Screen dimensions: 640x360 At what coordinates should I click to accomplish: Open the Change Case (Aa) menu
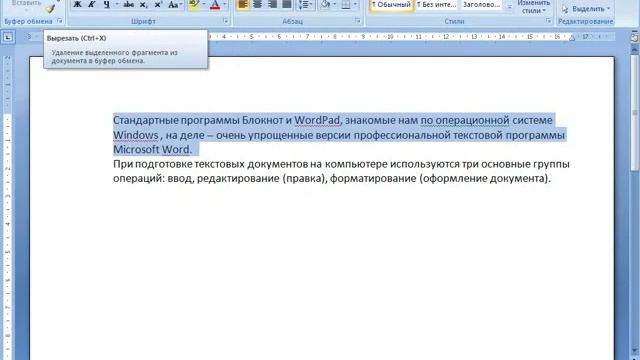175,5
